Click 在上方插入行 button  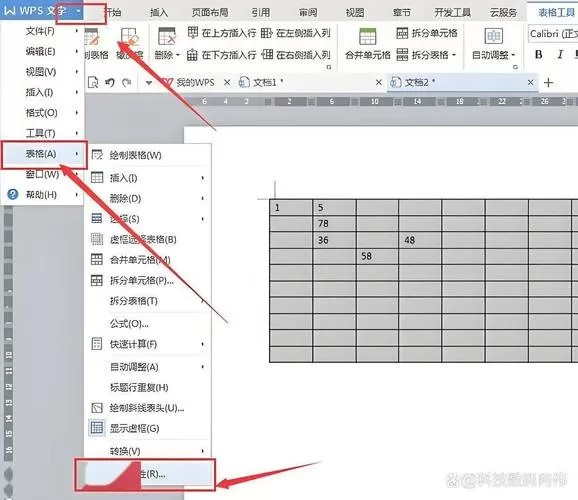(x=222, y=33)
